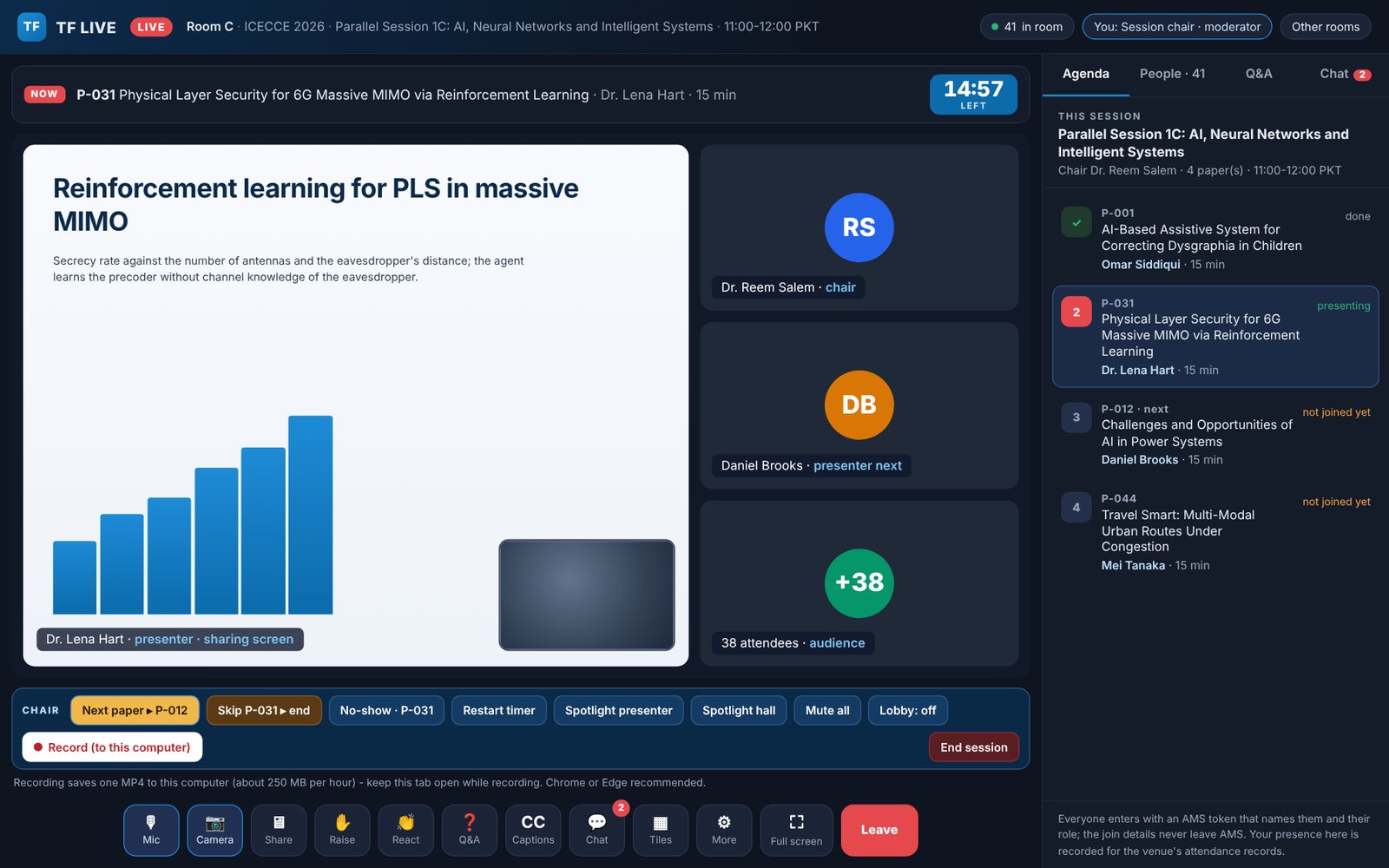Click the LIVE status badge

[151, 27]
